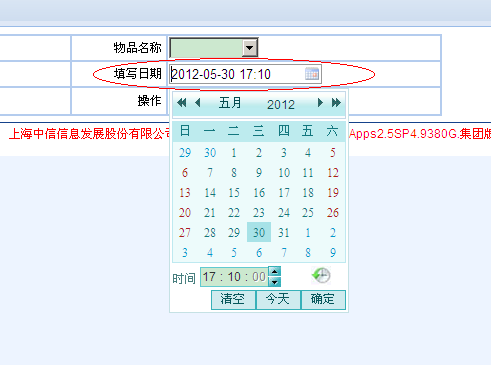Click the green clock time-restore icon
This screenshot has width=491, height=365.
click(321, 275)
